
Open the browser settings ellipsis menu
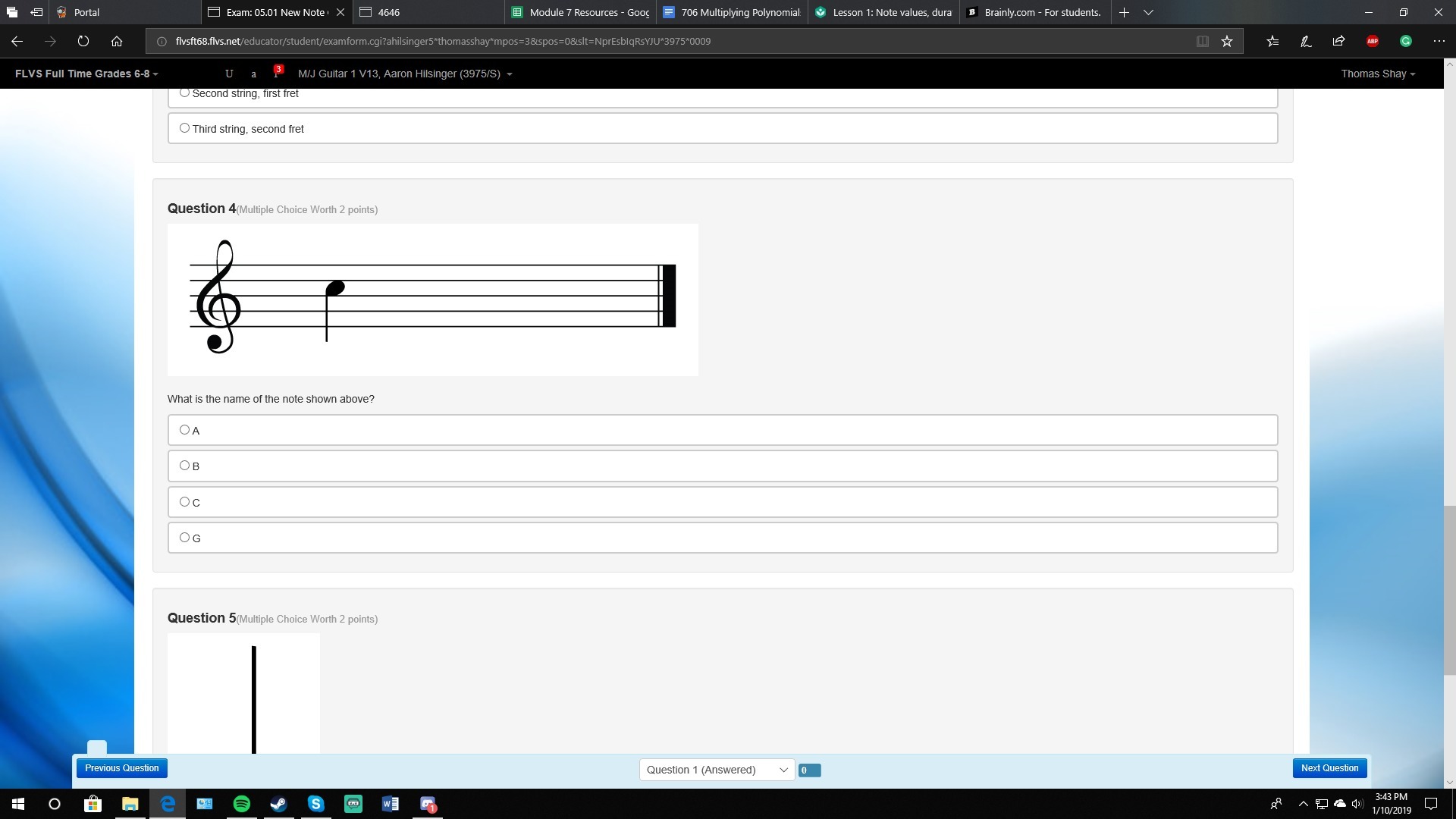point(1439,41)
